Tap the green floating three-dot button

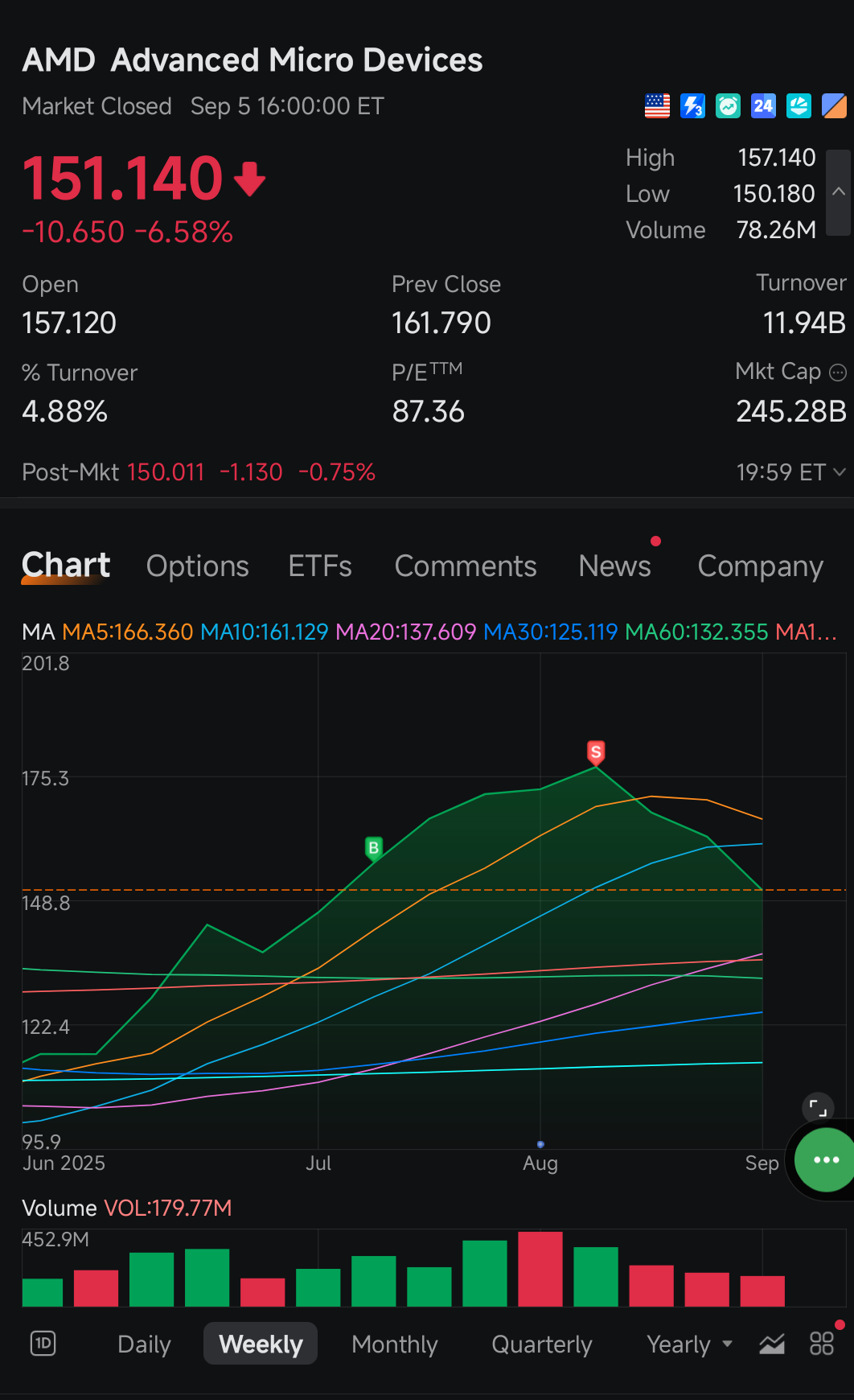point(826,1159)
